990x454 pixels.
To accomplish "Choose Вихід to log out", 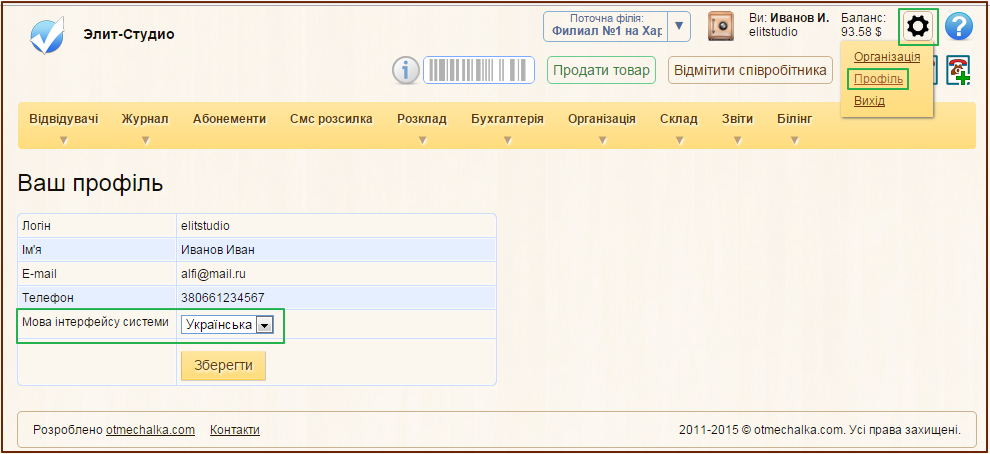I will click(869, 101).
